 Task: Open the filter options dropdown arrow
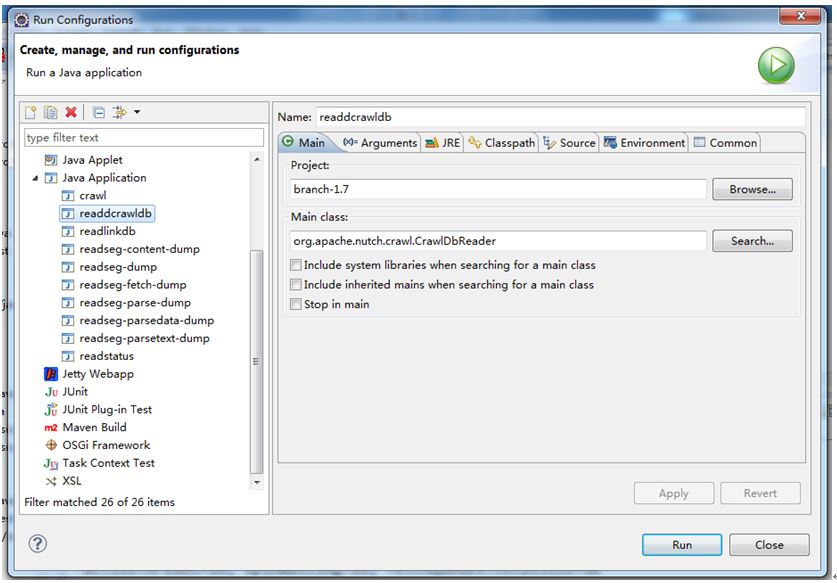point(137,112)
